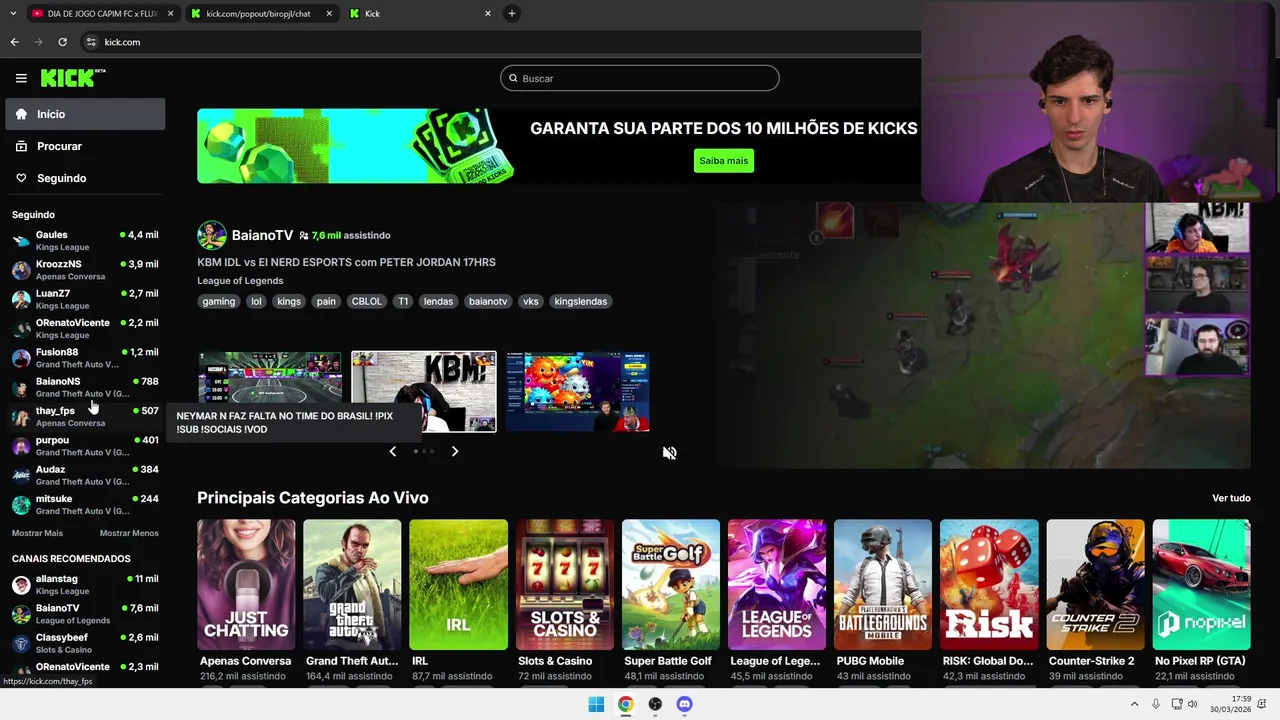This screenshot has height=720, width=1280.
Task: Open purpou followed channel
Action: (85, 446)
